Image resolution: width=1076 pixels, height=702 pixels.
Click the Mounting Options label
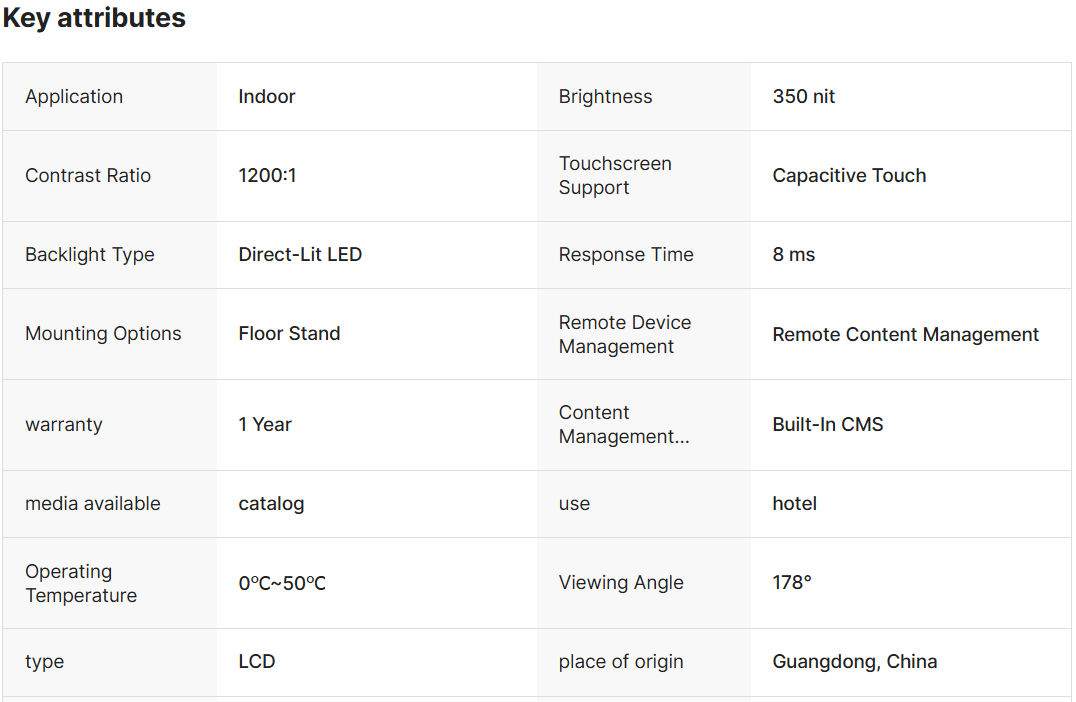pyautogui.click(x=103, y=334)
